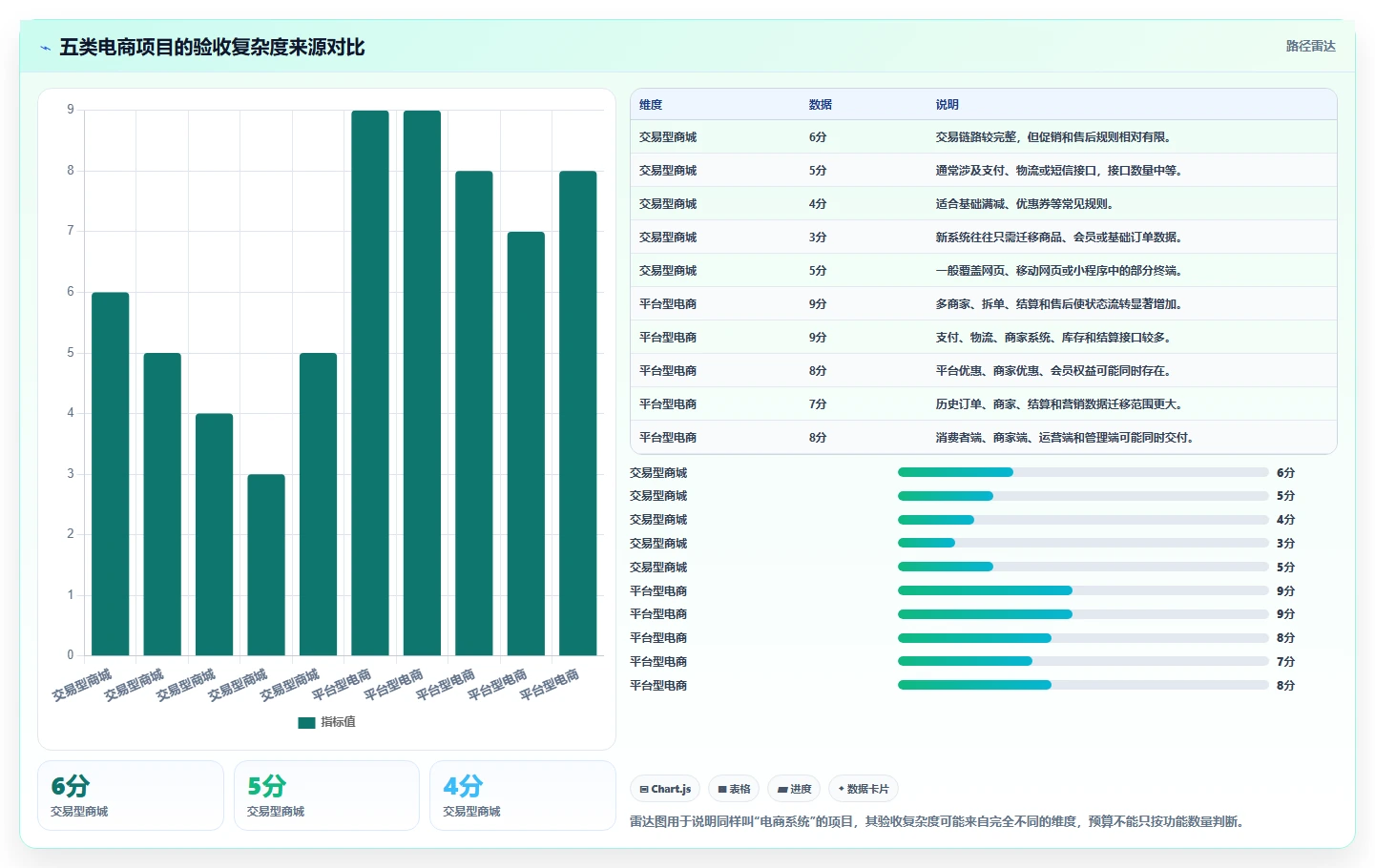This screenshot has height=868, width=1375.
Task: Select the row '历史订单、商家、结算和营销数据迁移范围更大。'
Action: [x=983, y=404]
